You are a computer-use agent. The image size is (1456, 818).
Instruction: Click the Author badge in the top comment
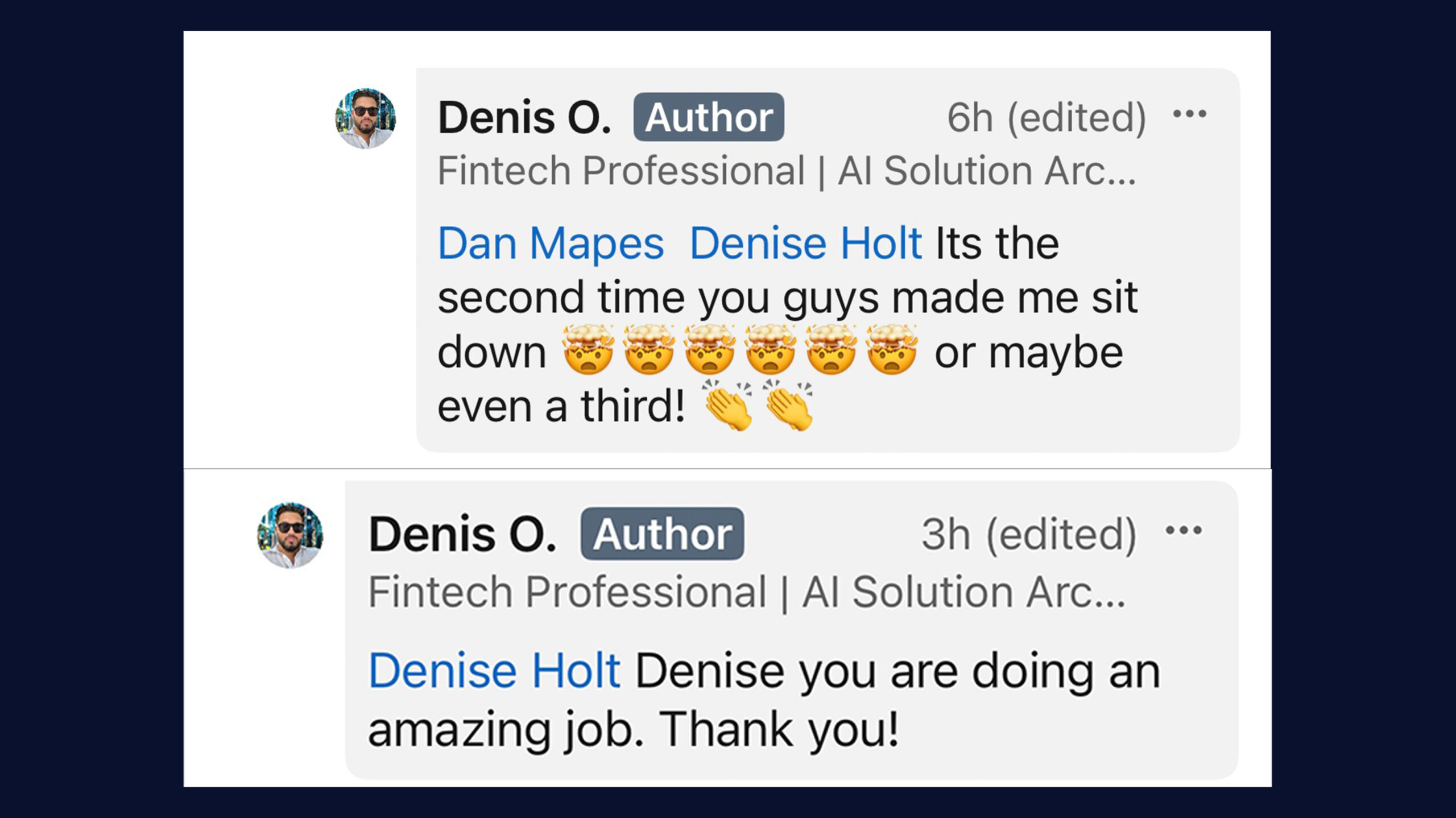(x=709, y=117)
